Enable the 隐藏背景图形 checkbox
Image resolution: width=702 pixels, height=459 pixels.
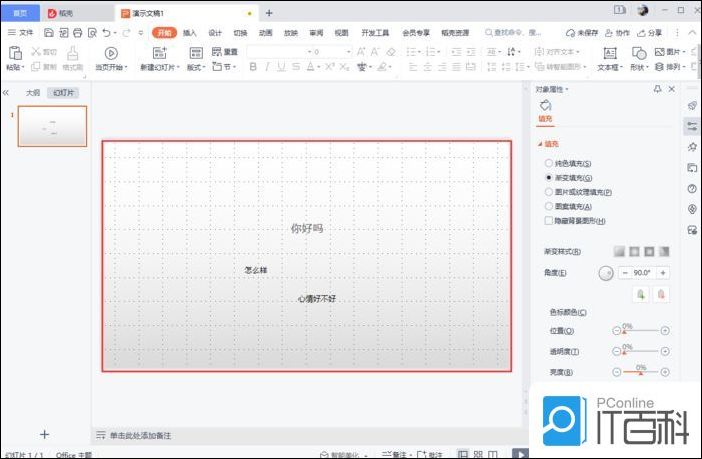[x=548, y=220]
